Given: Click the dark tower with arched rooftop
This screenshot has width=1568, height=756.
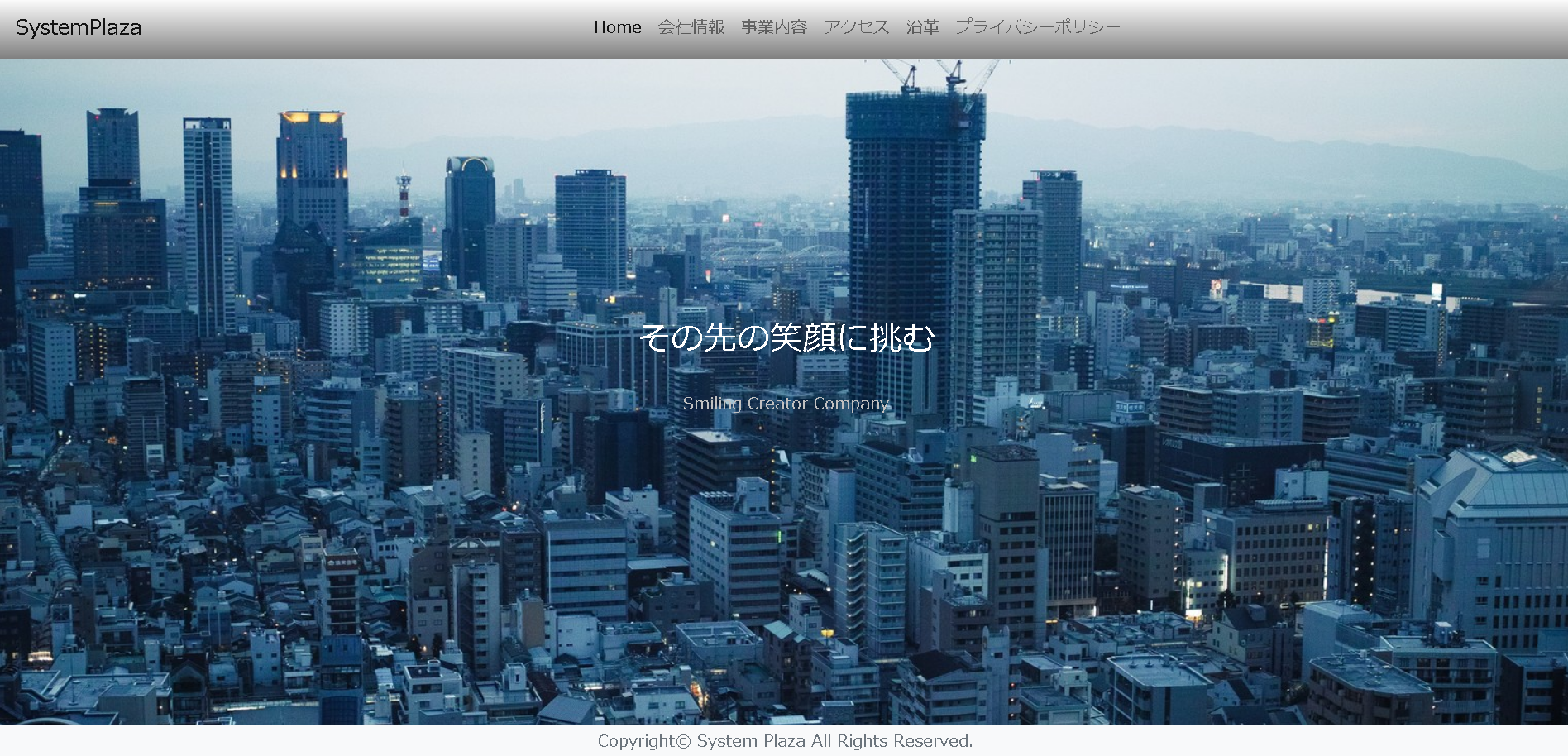Looking at the screenshot, I should [x=469, y=215].
